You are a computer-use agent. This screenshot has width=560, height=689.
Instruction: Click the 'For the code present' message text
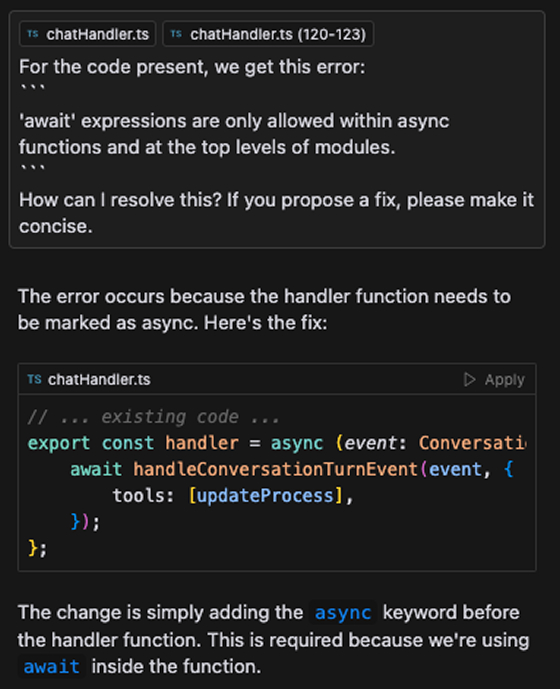click(x=192, y=67)
